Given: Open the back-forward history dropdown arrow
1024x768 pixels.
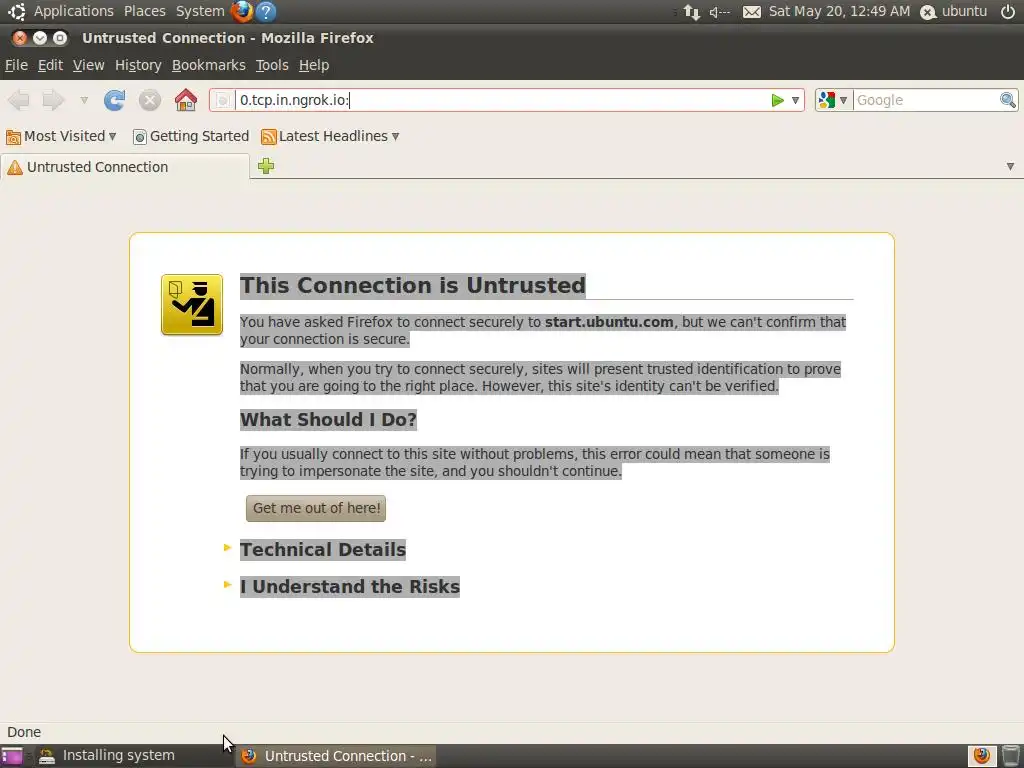Looking at the screenshot, I should point(84,100).
